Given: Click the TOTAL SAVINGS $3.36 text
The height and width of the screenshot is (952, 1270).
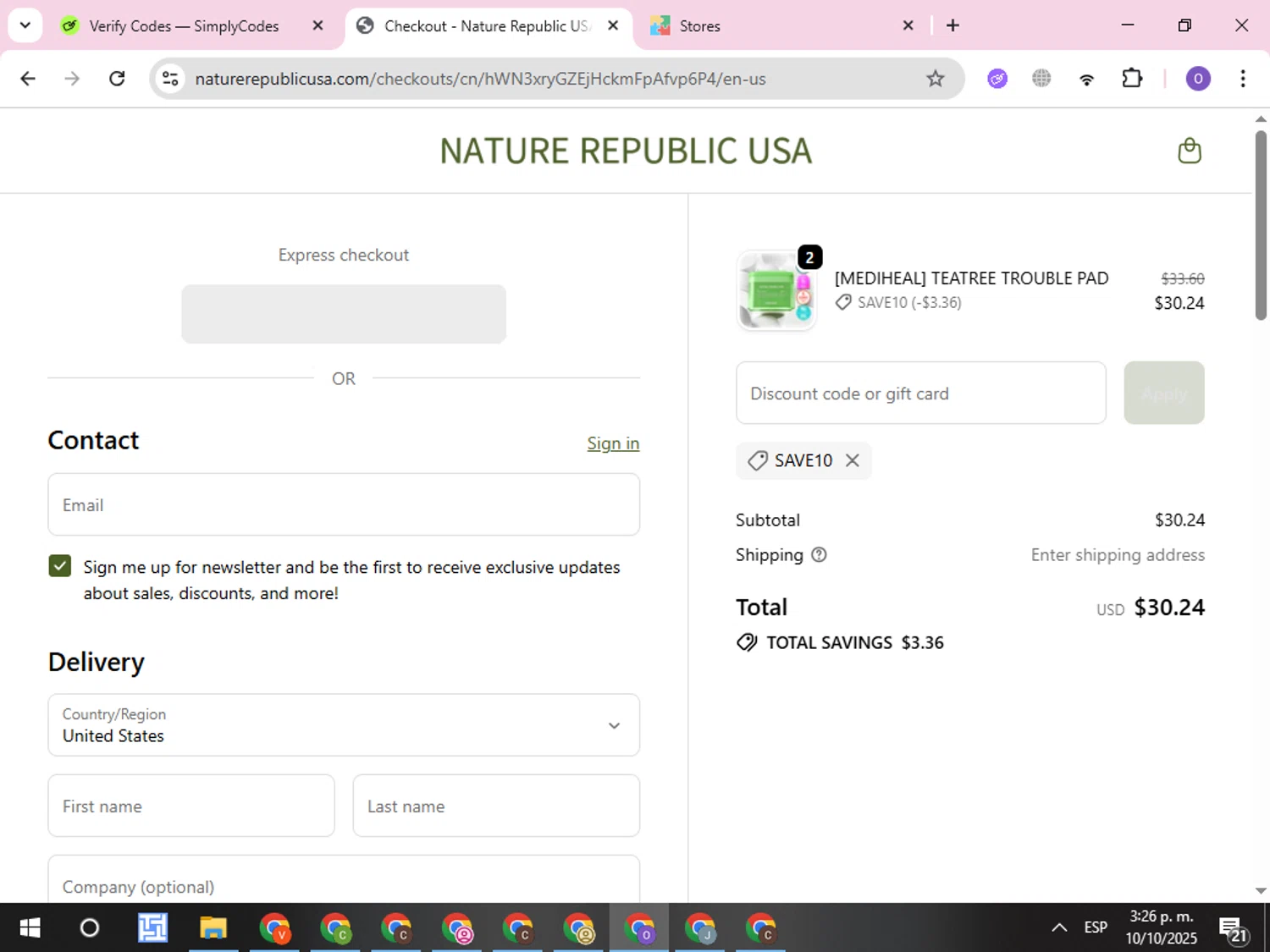Looking at the screenshot, I should click(855, 643).
